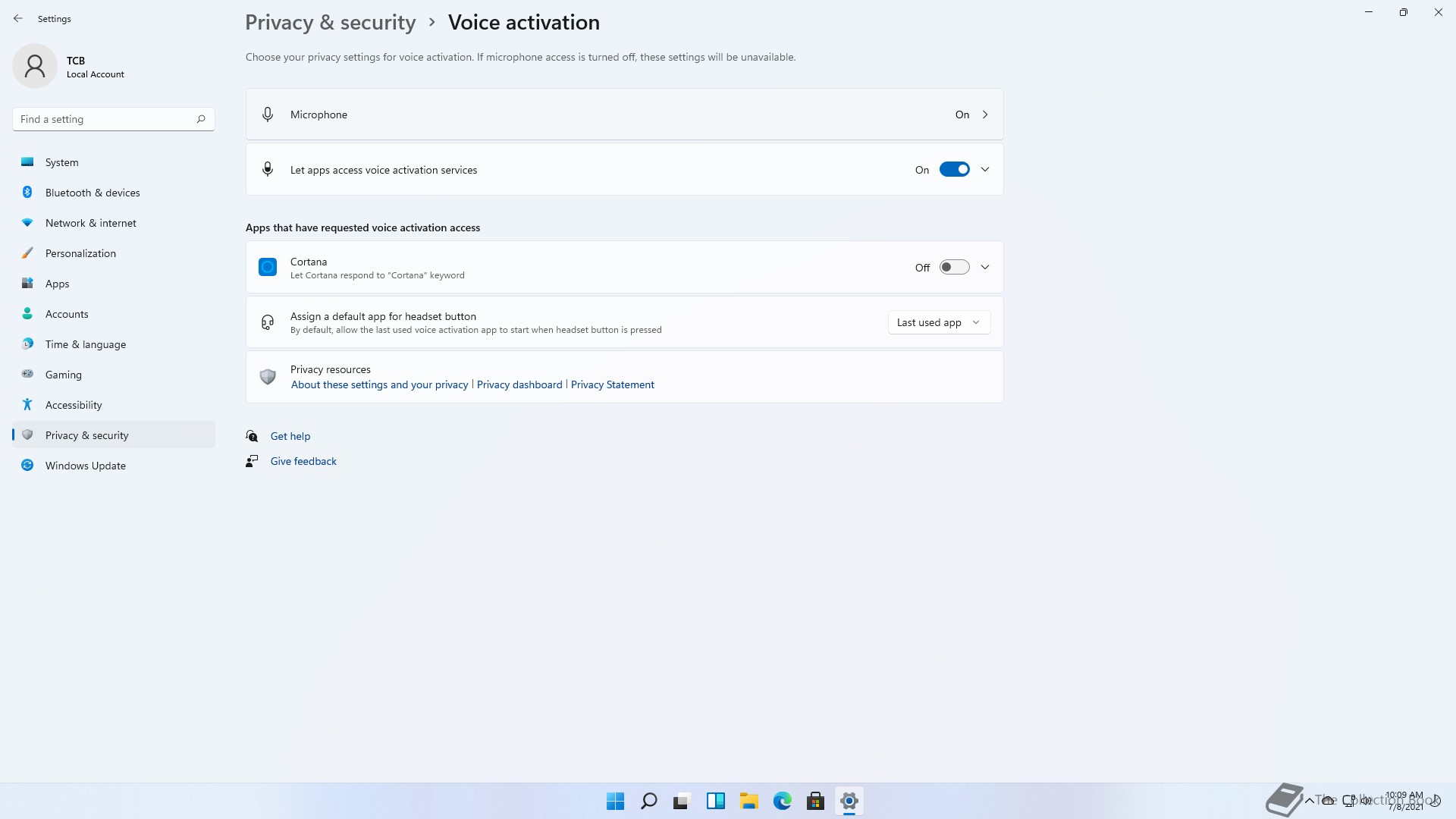This screenshot has height=819, width=1456.
Task: Select Bluetooth & devices in sidebar
Action: 93,193
